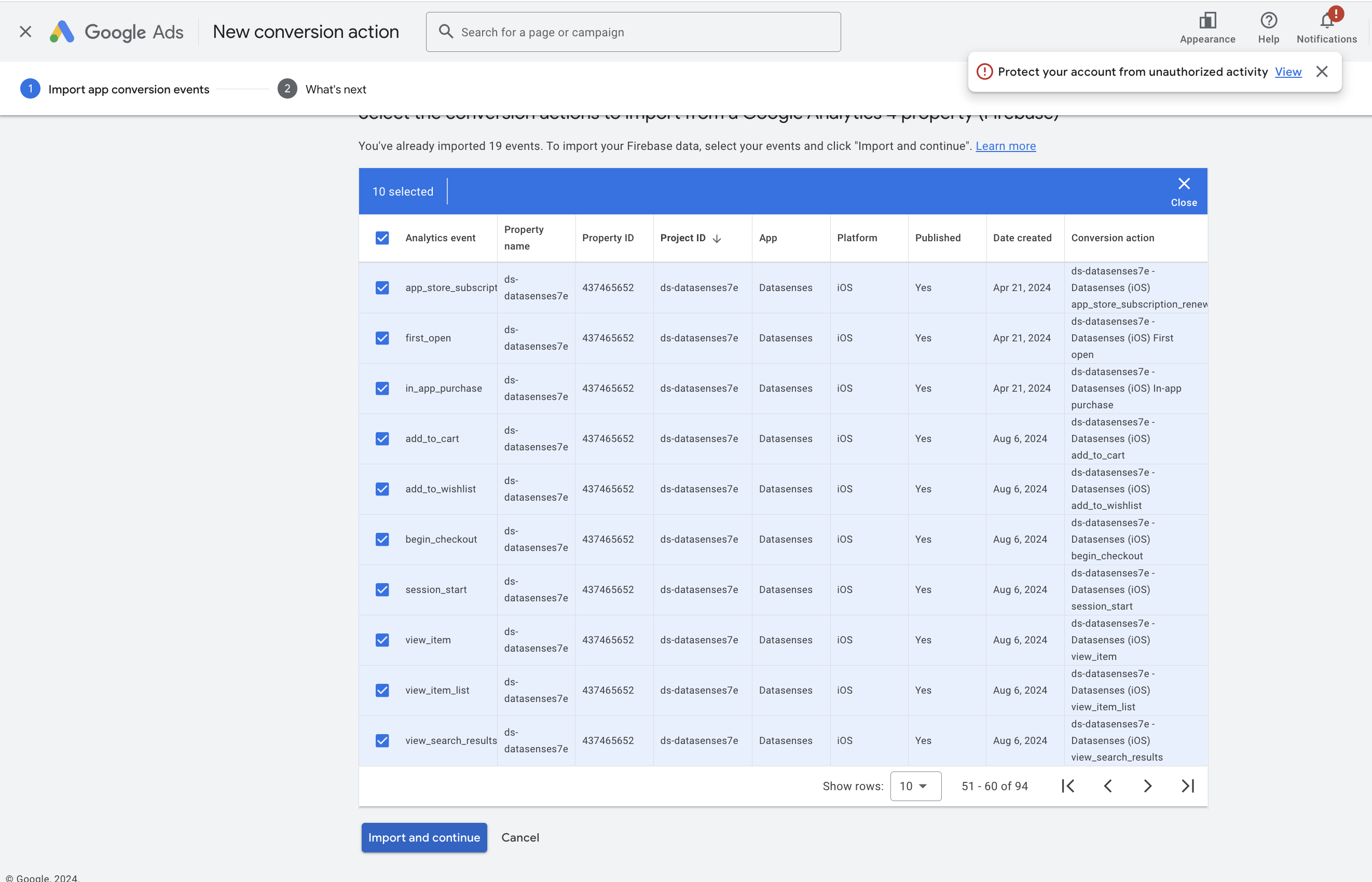Select step 1 Import app conversion events
This screenshot has height=882, width=1372.
pos(115,89)
